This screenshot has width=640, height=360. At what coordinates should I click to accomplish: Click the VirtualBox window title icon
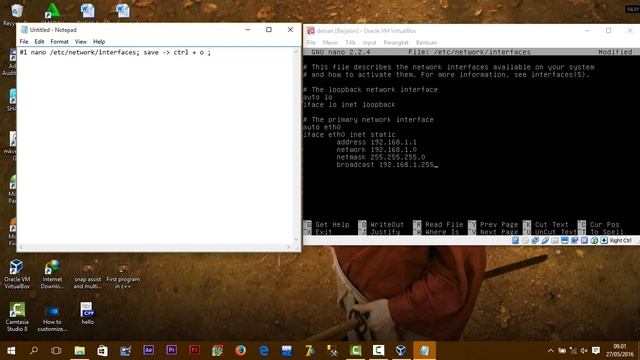click(311, 31)
